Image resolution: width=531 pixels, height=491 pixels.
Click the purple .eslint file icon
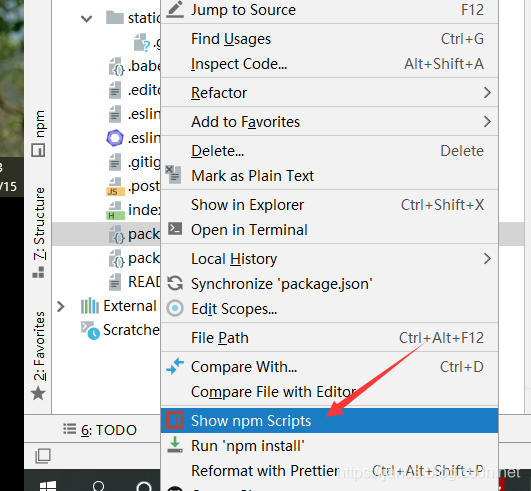(115, 138)
